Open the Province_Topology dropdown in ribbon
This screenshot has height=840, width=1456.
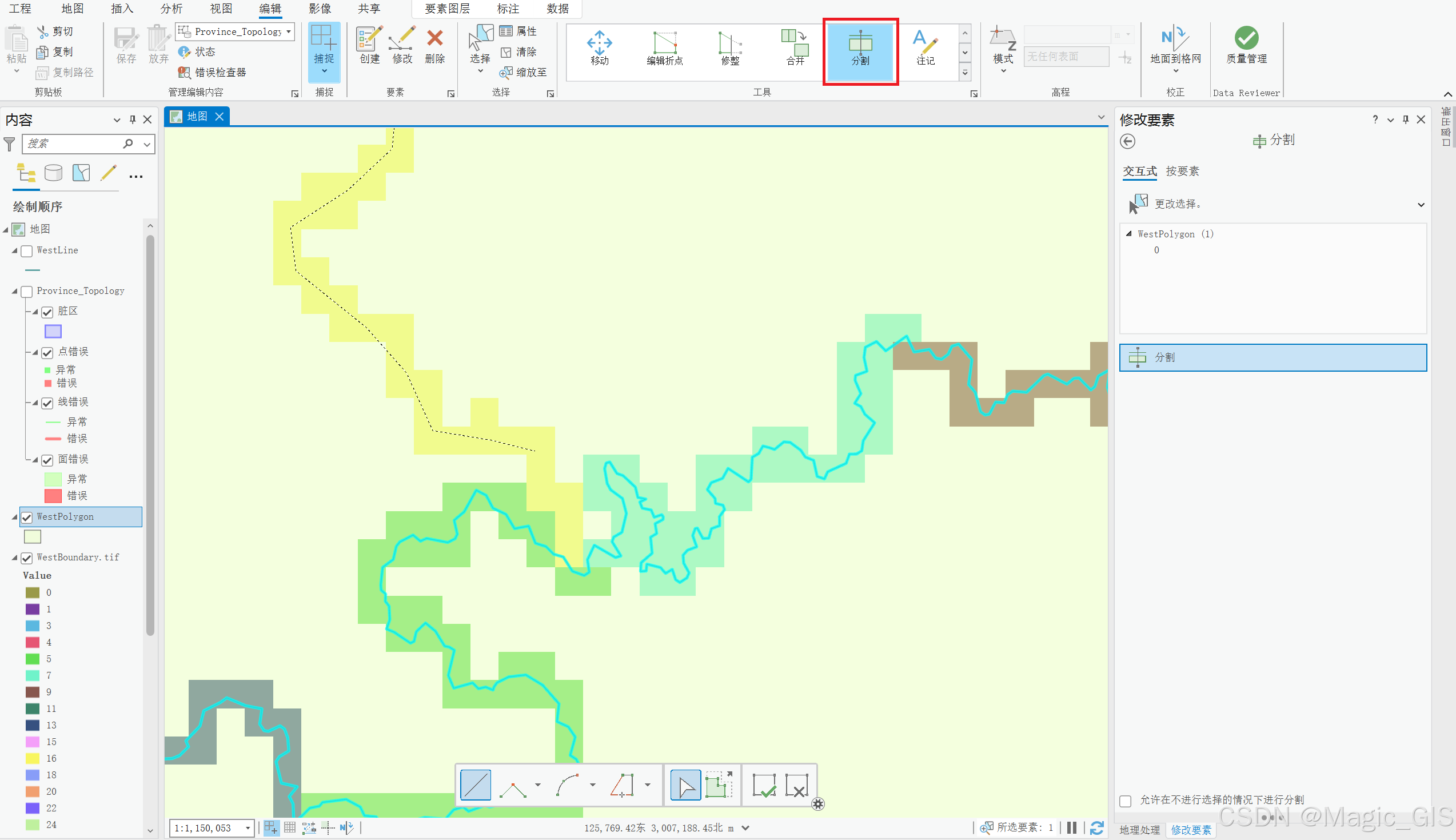coord(288,31)
